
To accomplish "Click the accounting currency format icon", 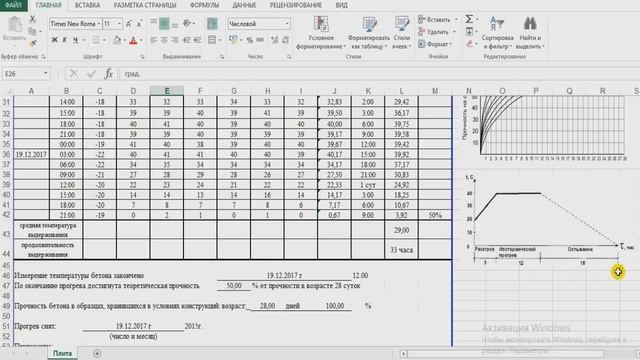I will pyautogui.click(x=233, y=40).
